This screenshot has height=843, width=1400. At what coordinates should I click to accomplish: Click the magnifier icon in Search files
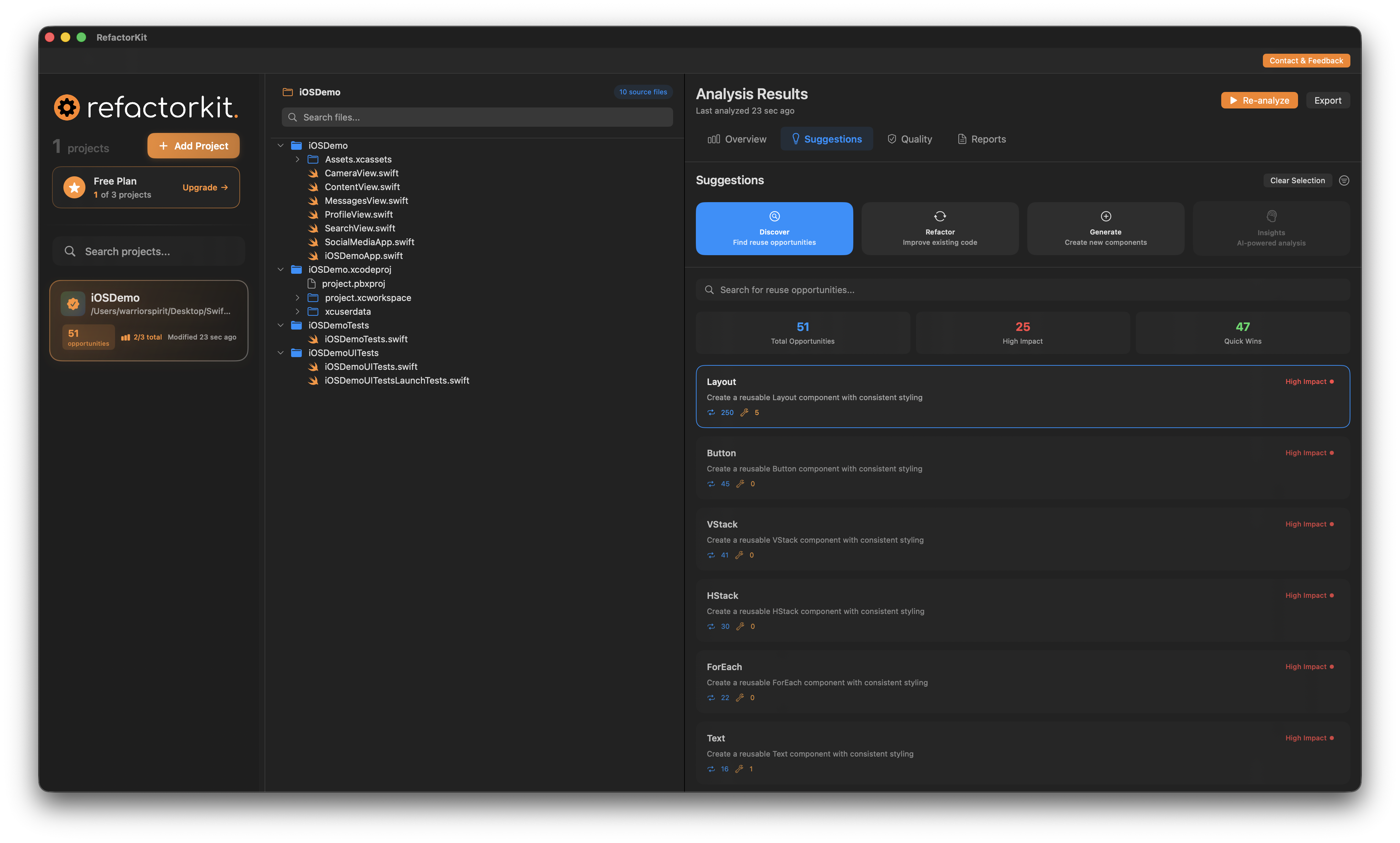point(292,117)
